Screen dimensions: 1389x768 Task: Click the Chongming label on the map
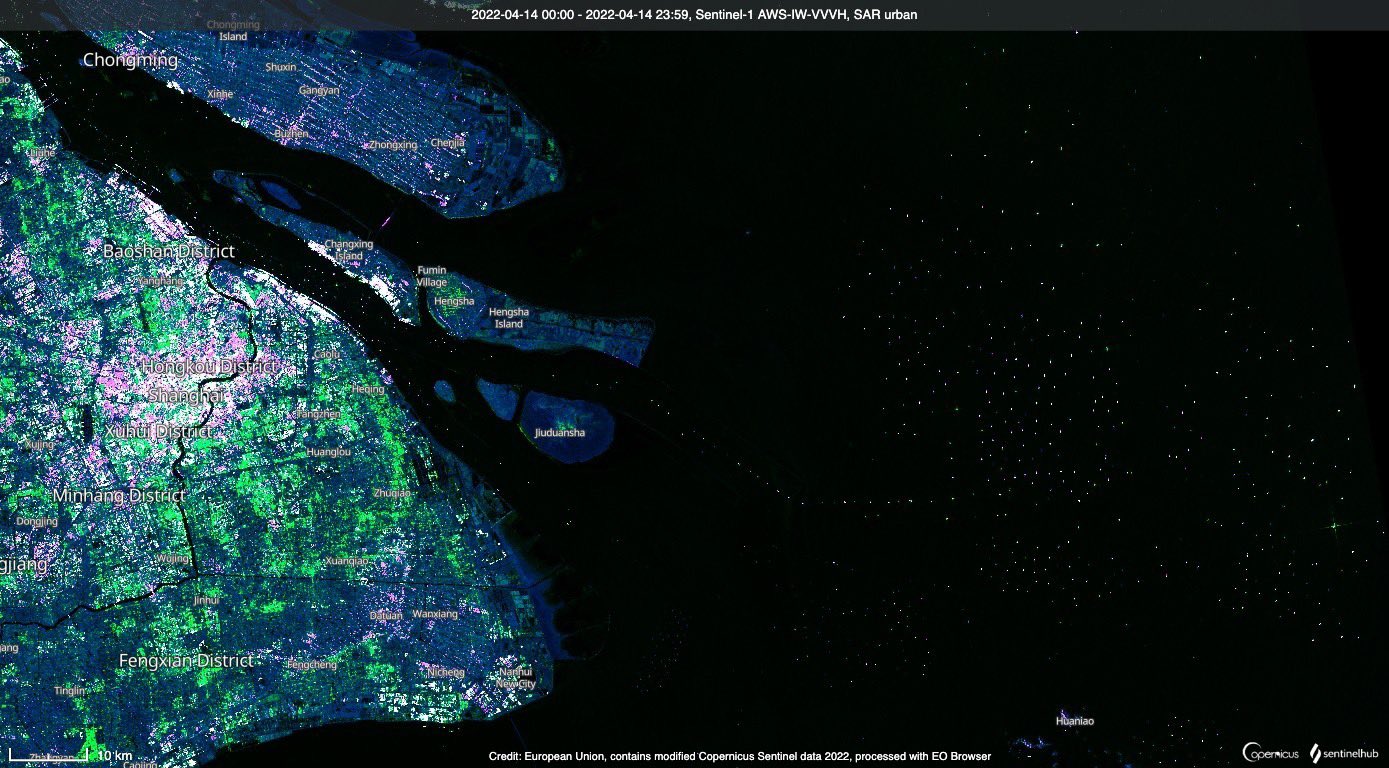(x=130, y=60)
